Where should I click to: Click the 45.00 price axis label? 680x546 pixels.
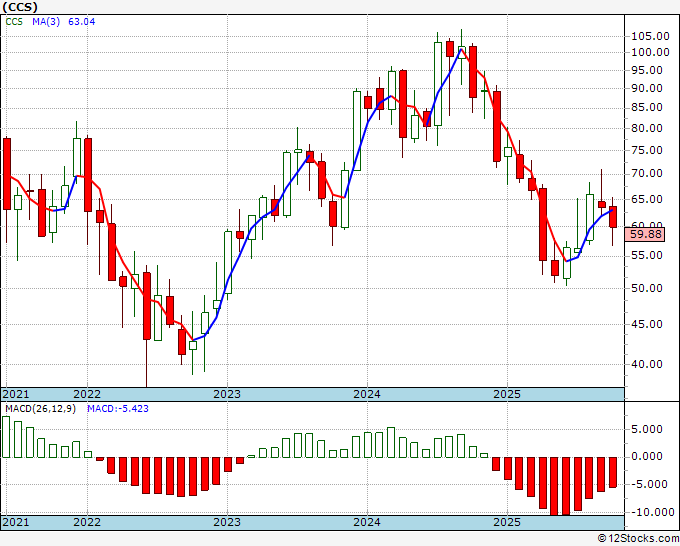pos(647,324)
